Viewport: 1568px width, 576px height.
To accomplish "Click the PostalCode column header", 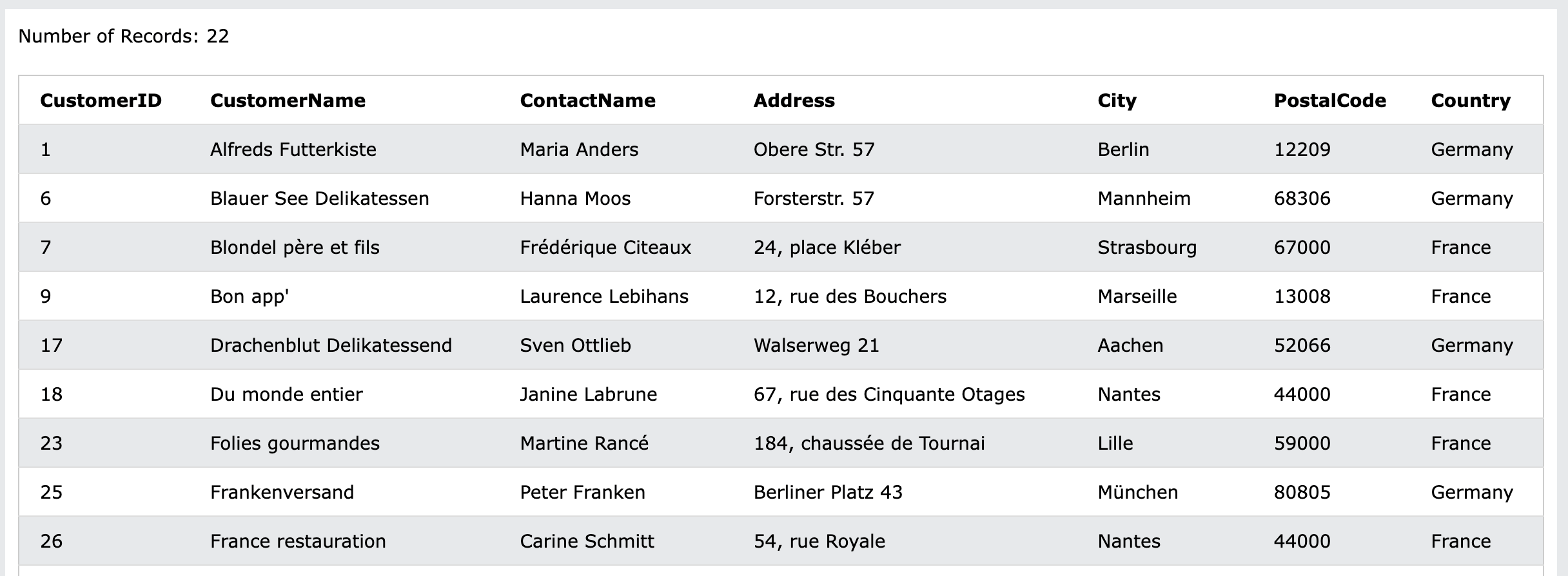I will point(1329,101).
